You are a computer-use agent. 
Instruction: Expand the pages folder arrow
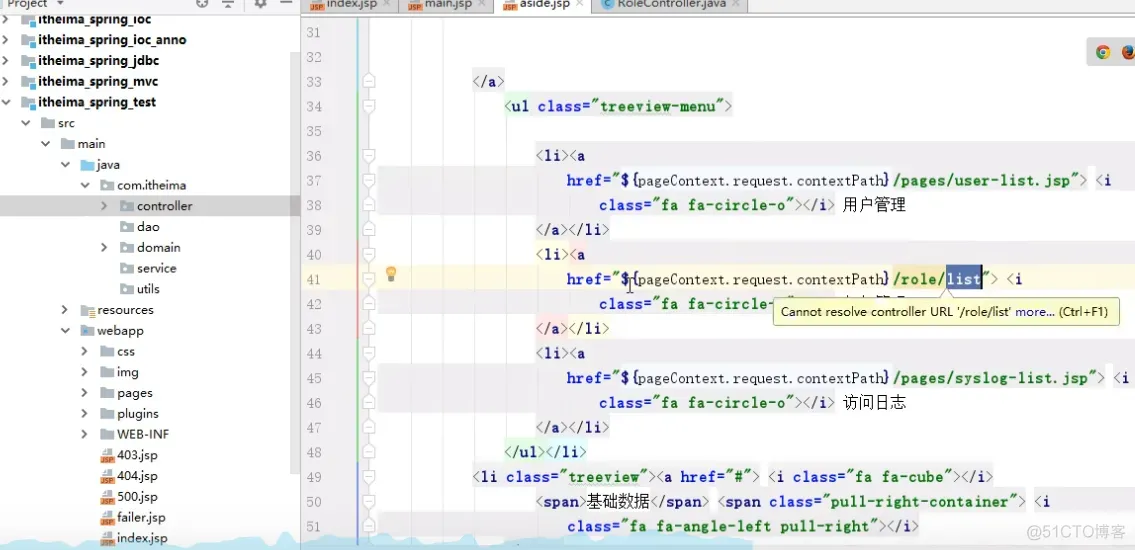coord(85,393)
